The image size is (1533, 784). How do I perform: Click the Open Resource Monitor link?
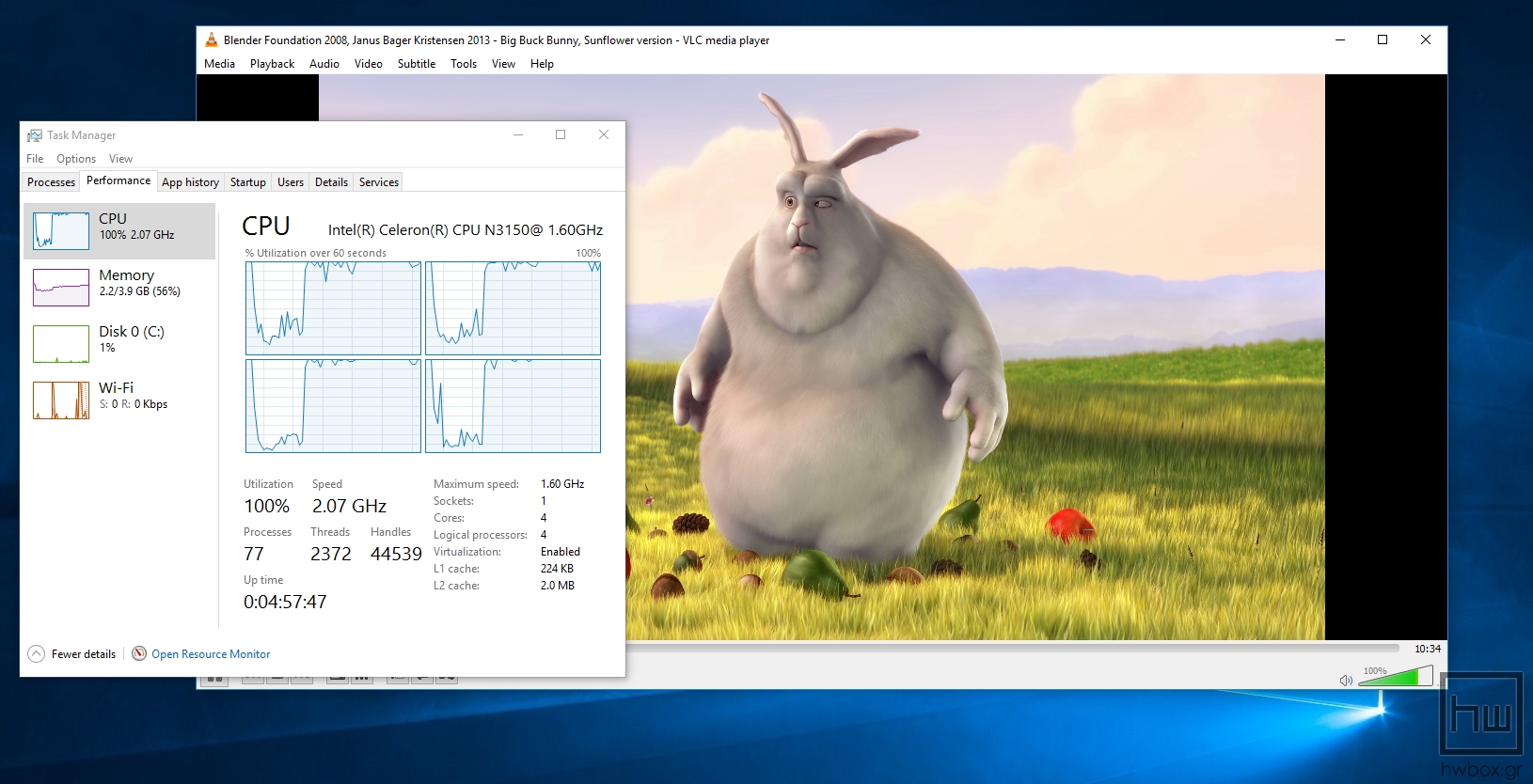pos(211,654)
